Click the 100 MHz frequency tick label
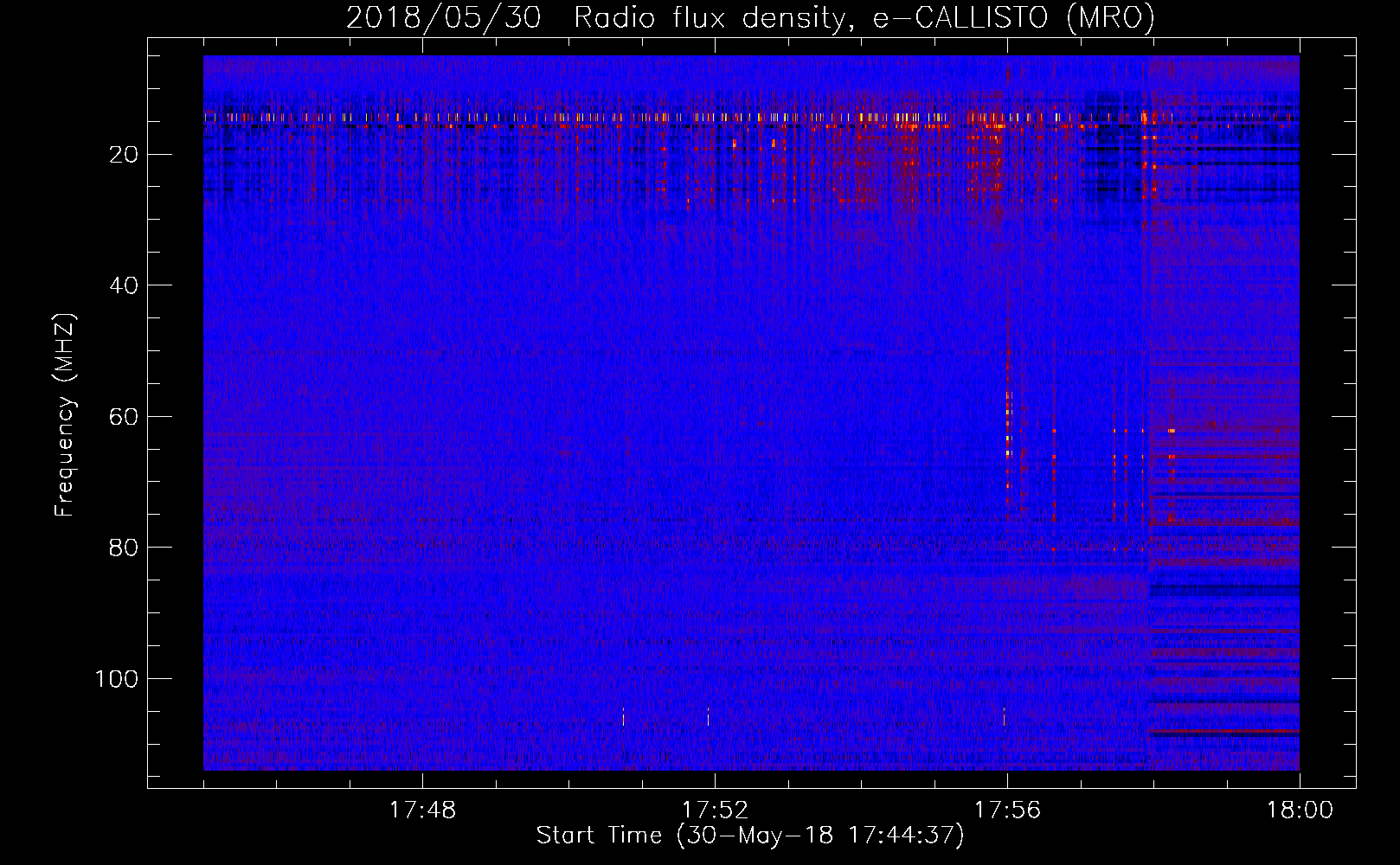The image size is (1400, 865). [x=117, y=679]
